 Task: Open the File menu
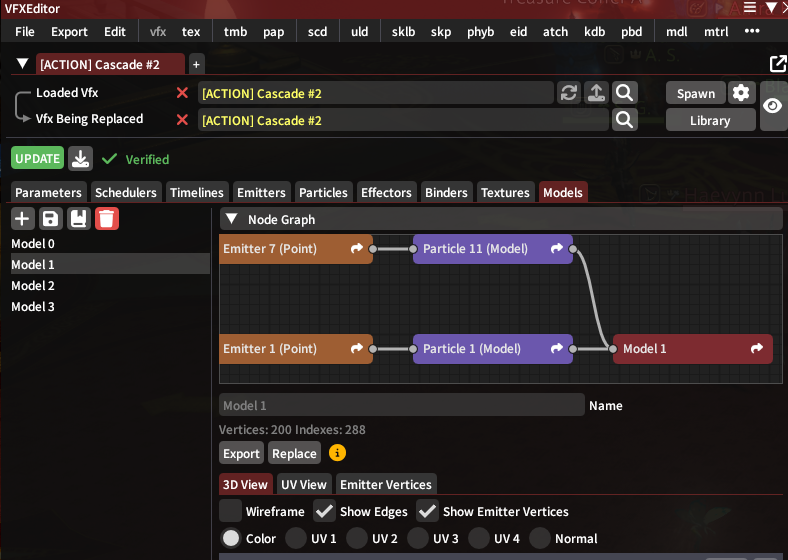pos(25,32)
